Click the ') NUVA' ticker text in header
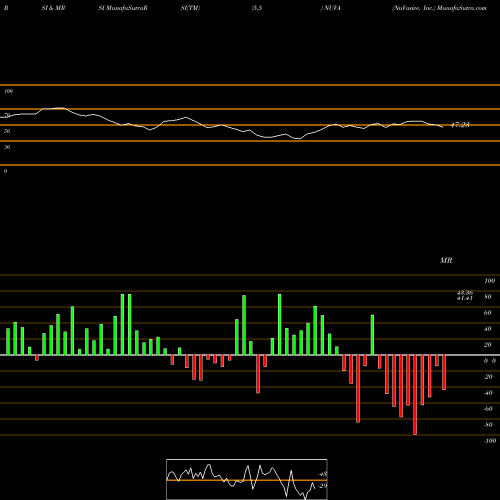The image size is (500, 500). 331,8
